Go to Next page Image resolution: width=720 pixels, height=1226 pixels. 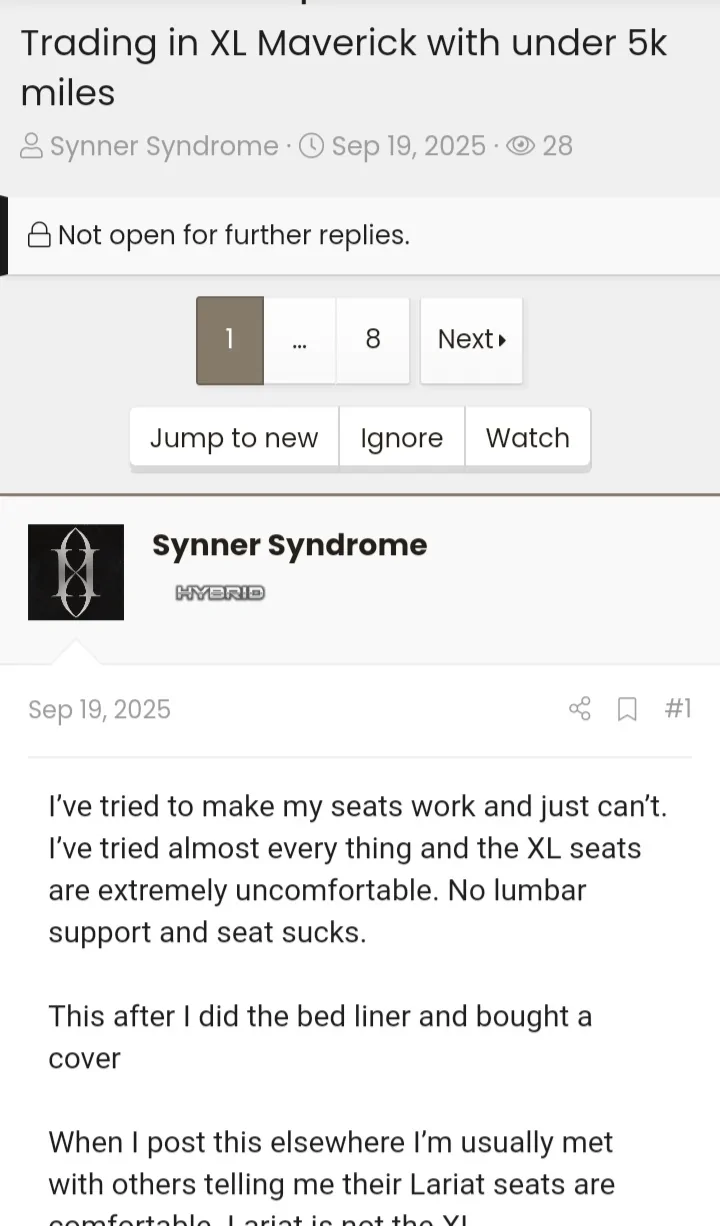click(x=472, y=340)
